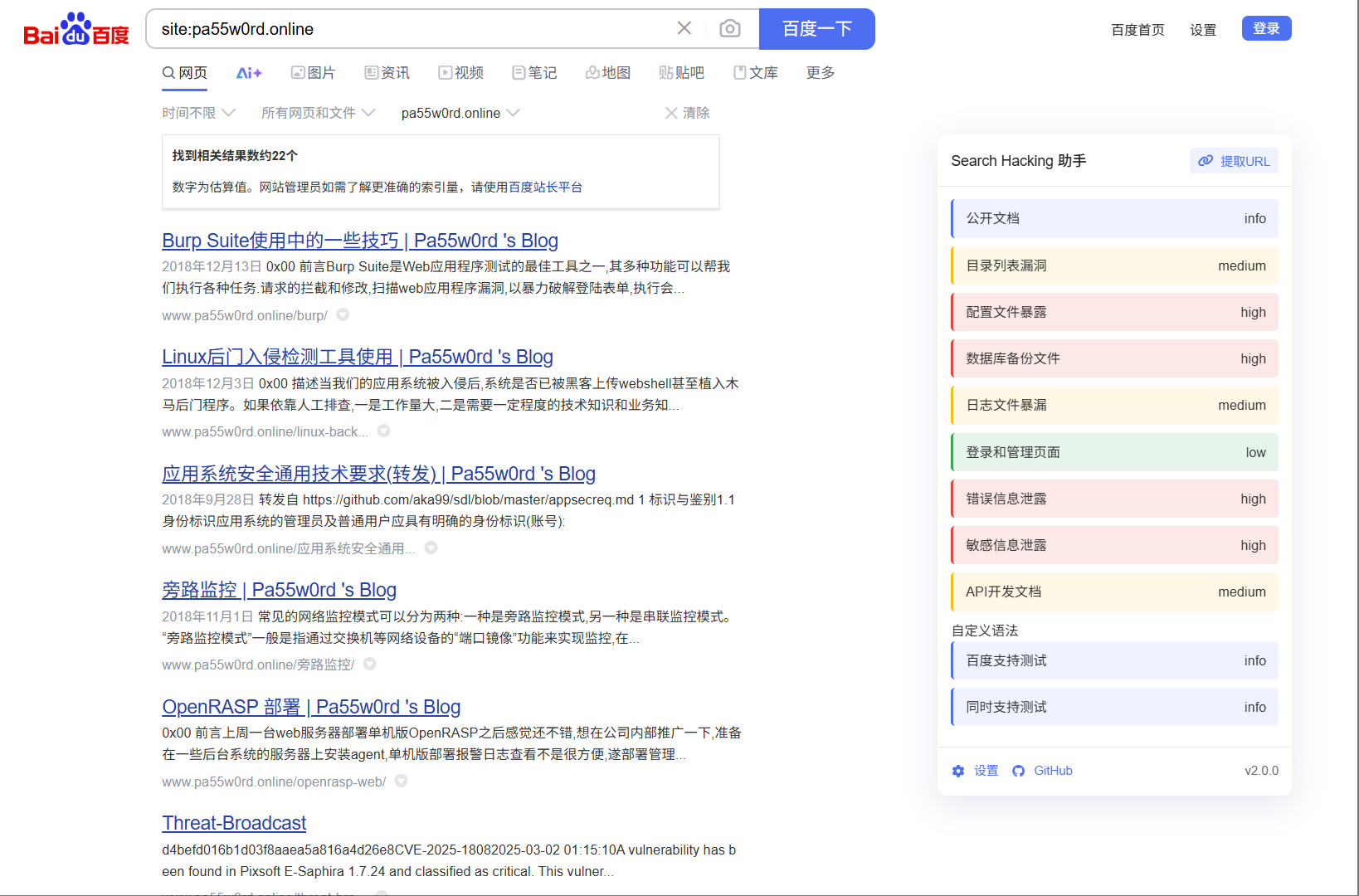
Task: Click the 提取URL button
Action: point(1234,161)
